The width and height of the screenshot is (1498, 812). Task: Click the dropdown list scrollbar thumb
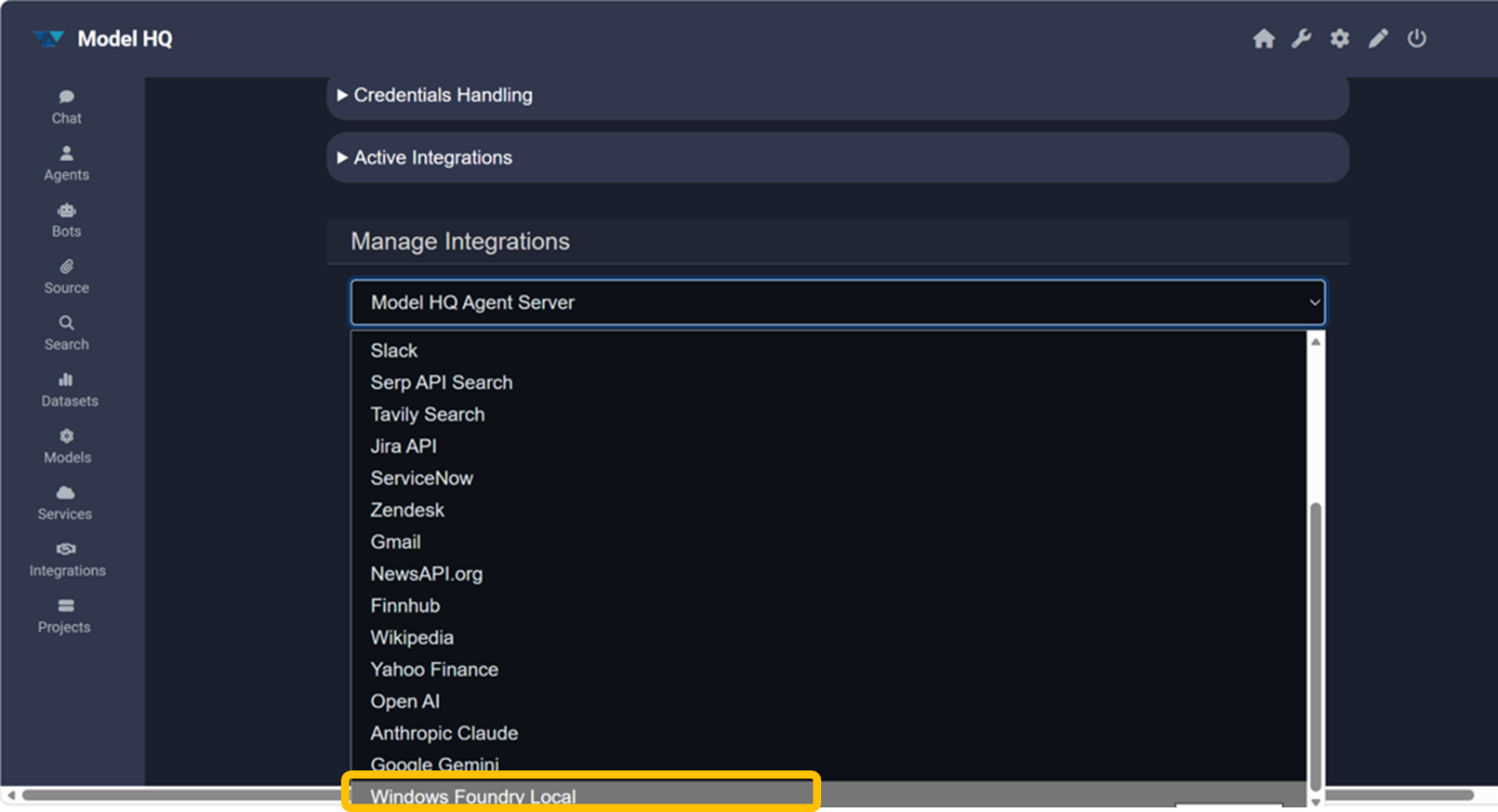(x=1316, y=647)
